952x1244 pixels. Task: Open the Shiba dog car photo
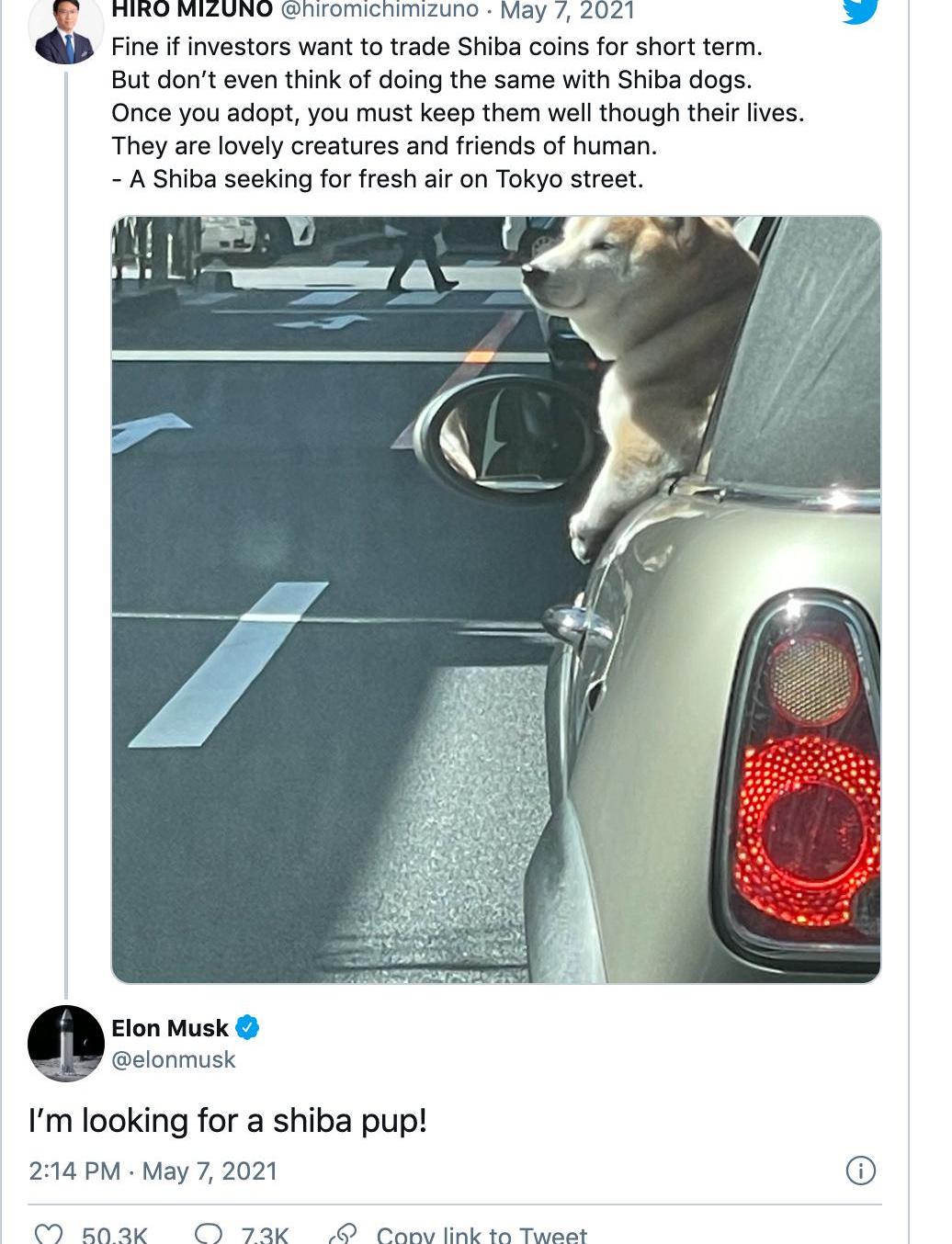click(496, 599)
